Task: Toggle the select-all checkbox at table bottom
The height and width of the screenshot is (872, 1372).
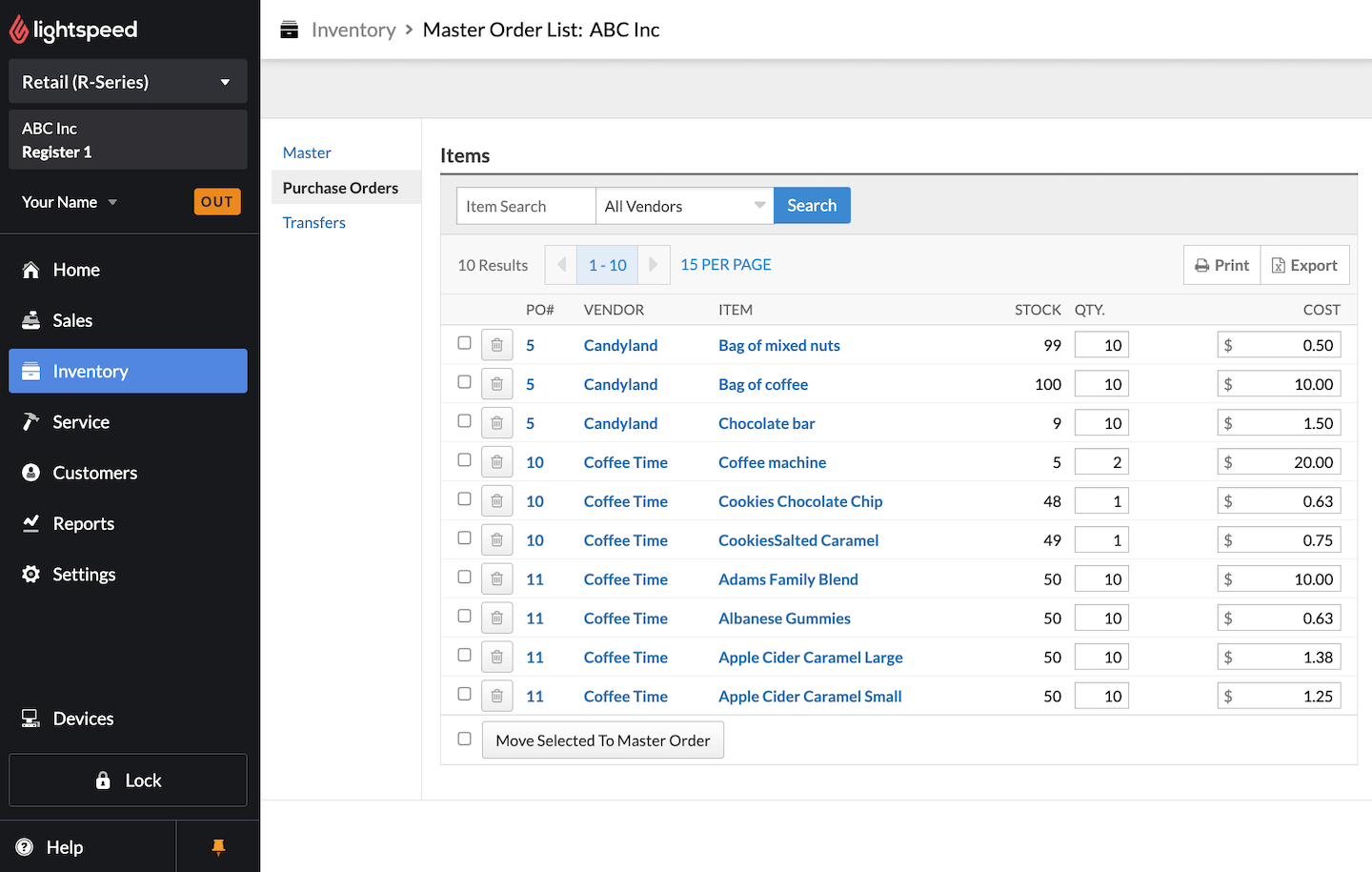Action: click(464, 739)
